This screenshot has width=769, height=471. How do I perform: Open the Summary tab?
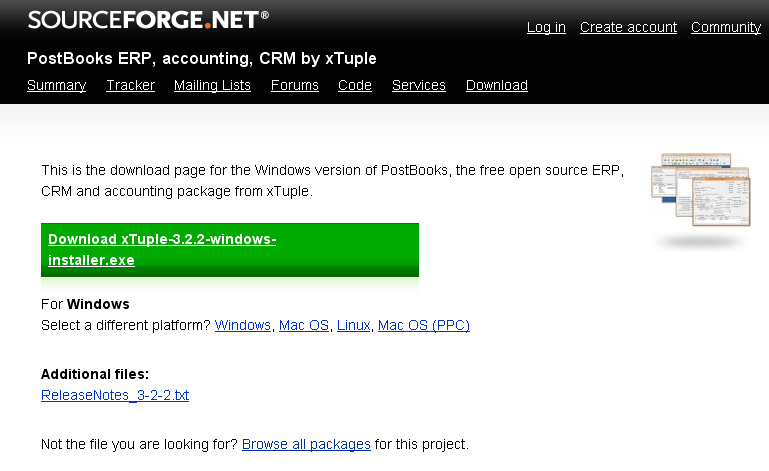click(56, 85)
